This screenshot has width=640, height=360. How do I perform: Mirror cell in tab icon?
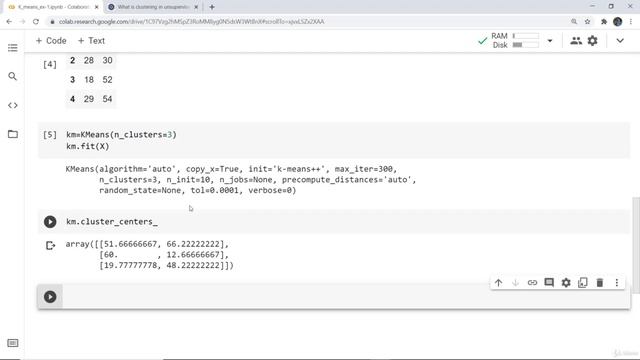click(x=583, y=282)
